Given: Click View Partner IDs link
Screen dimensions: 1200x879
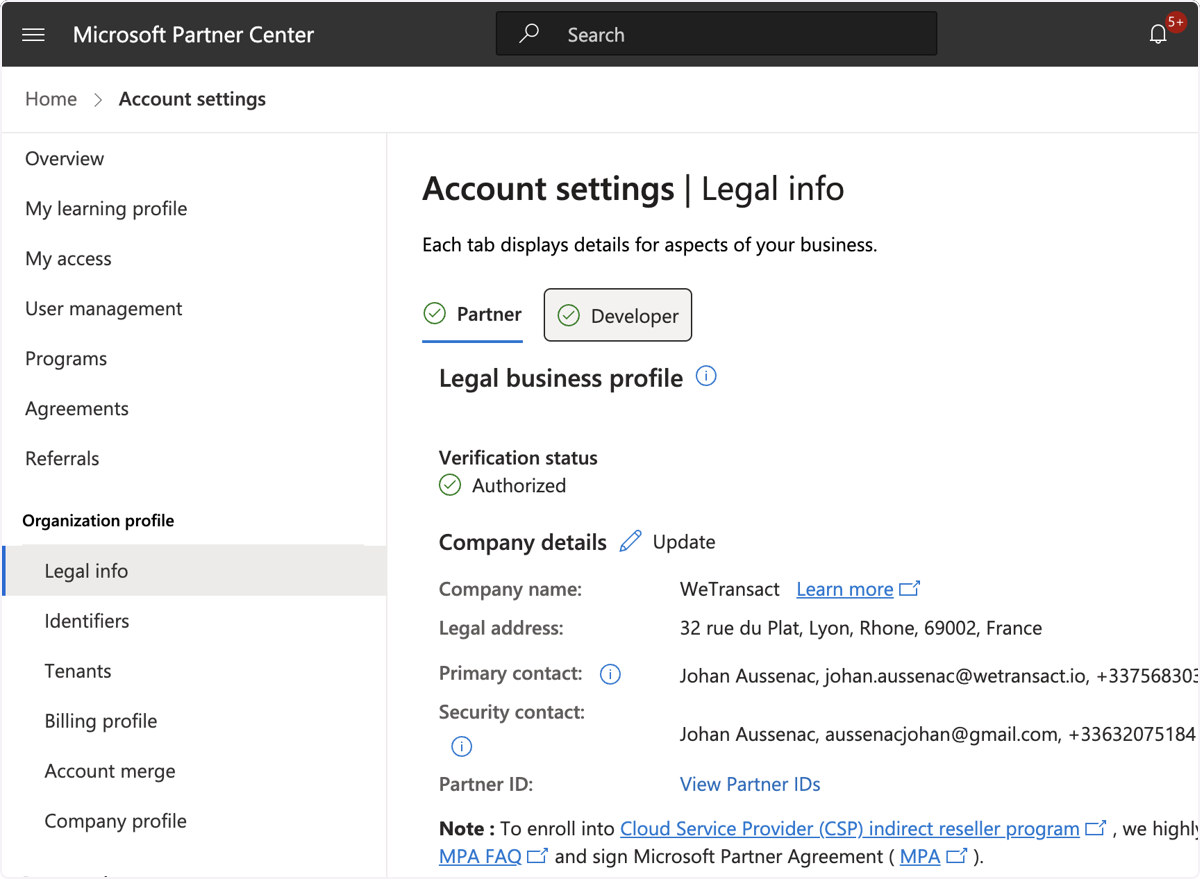Looking at the screenshot, I should coord(750,784).
